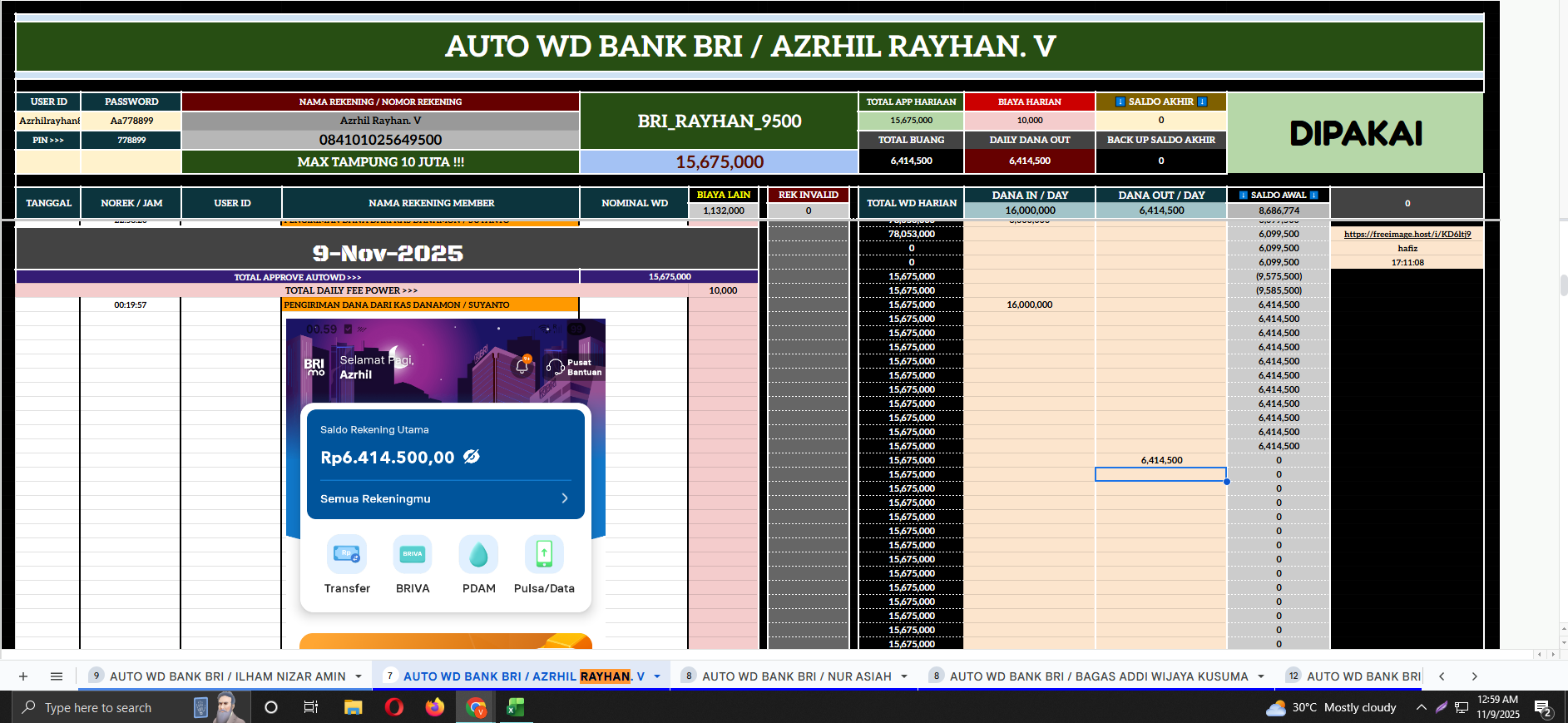This screenshot has width=1568, height=723.
Task: Select the hafiz cell
Action: coord(1407,248)
